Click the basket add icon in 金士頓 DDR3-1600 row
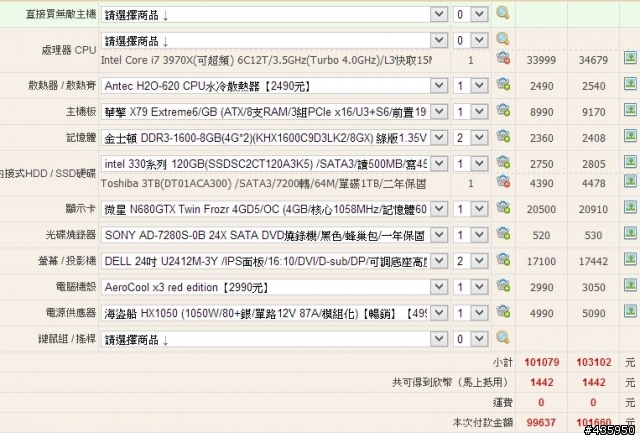The width and height of the screenshot is (640, 438). click(x=503, y=136)
